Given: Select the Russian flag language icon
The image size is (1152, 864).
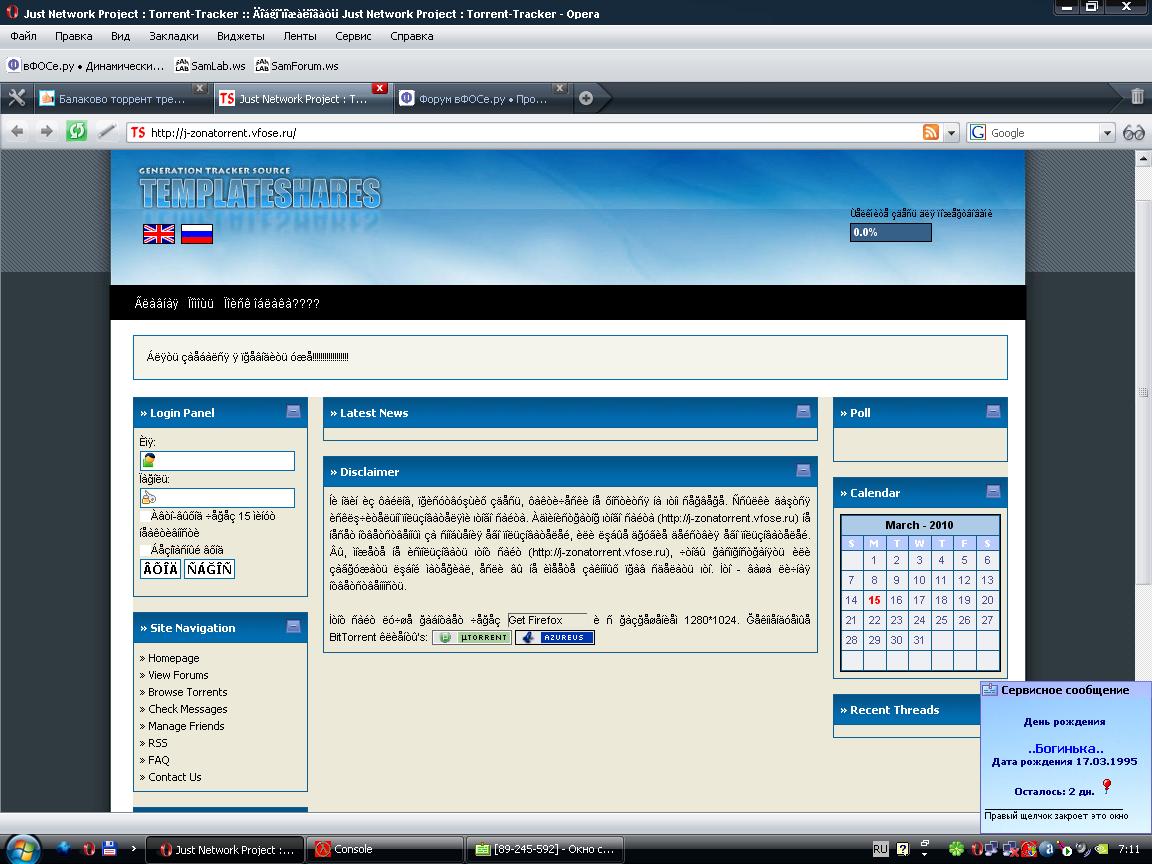Looking at the screenshot, I should tap(197, 234).
